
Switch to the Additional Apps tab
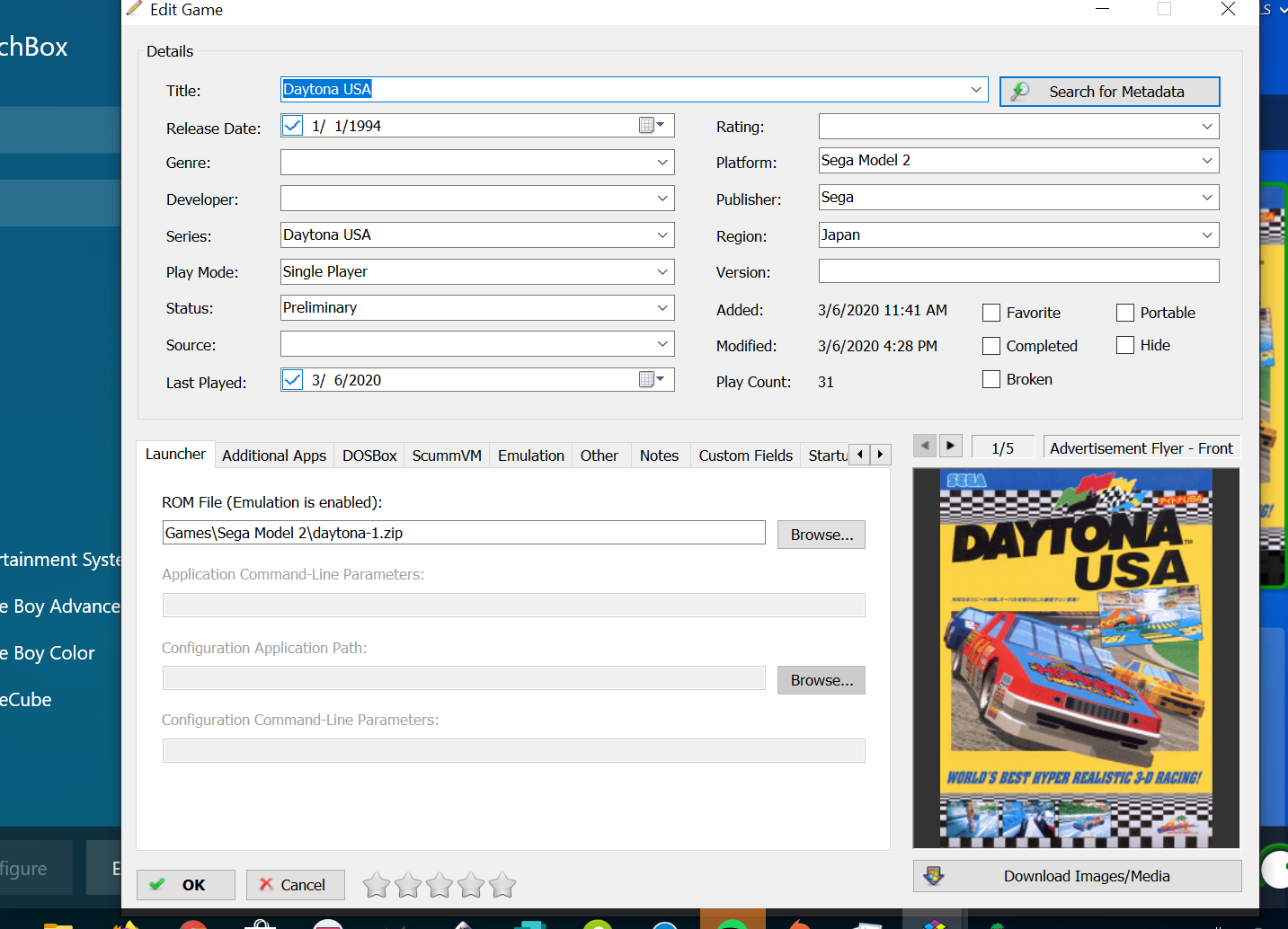click(274, 456)
